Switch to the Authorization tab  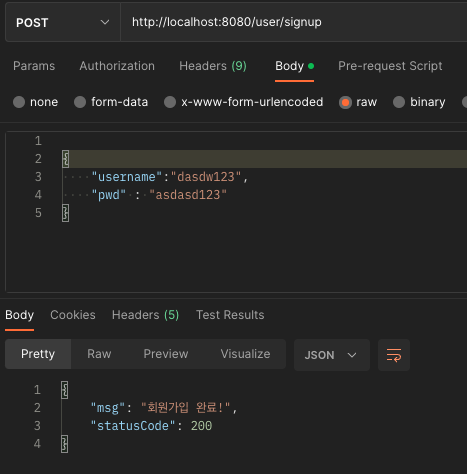[117, 66]
